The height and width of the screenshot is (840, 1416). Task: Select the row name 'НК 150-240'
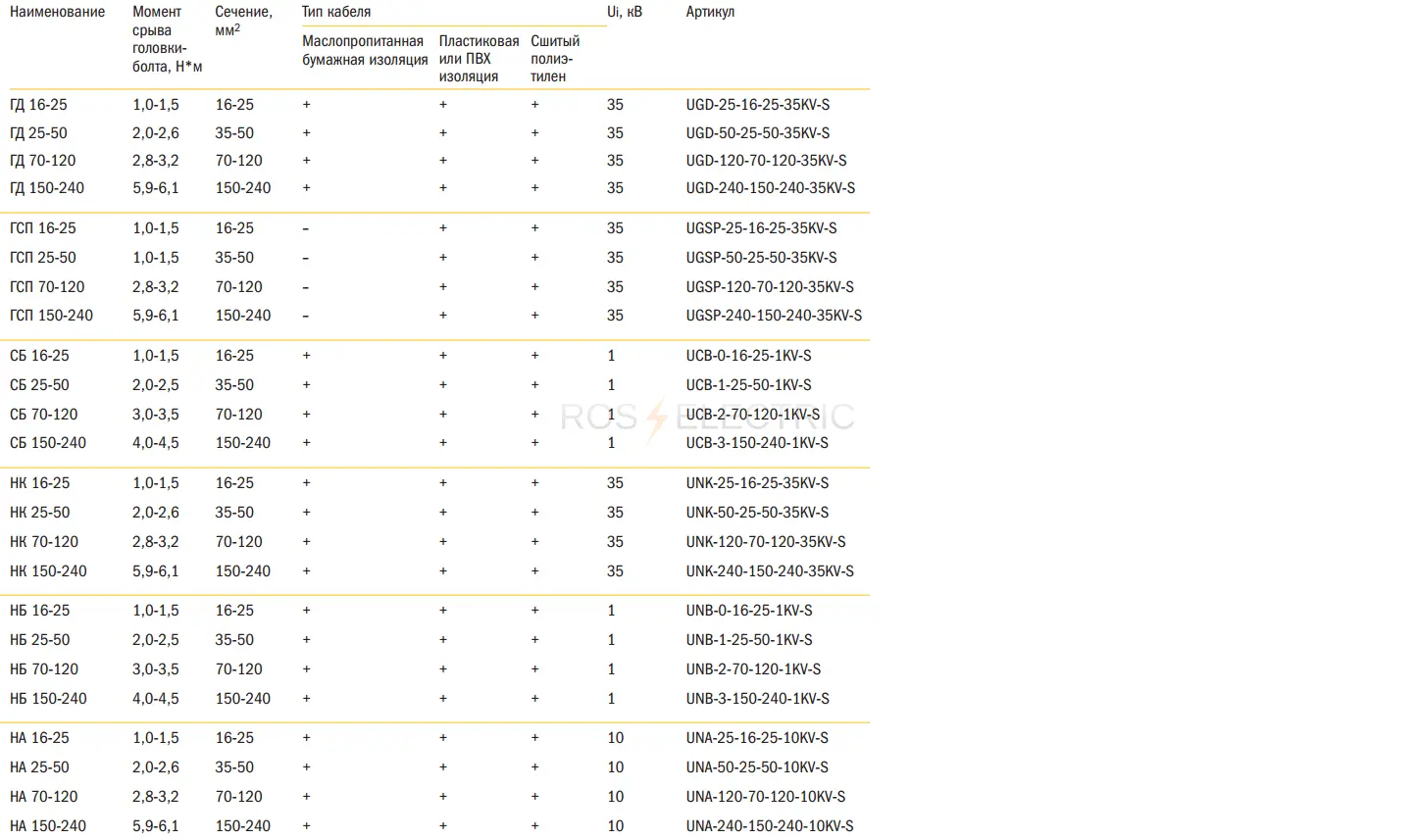click(x=48, y=571)
